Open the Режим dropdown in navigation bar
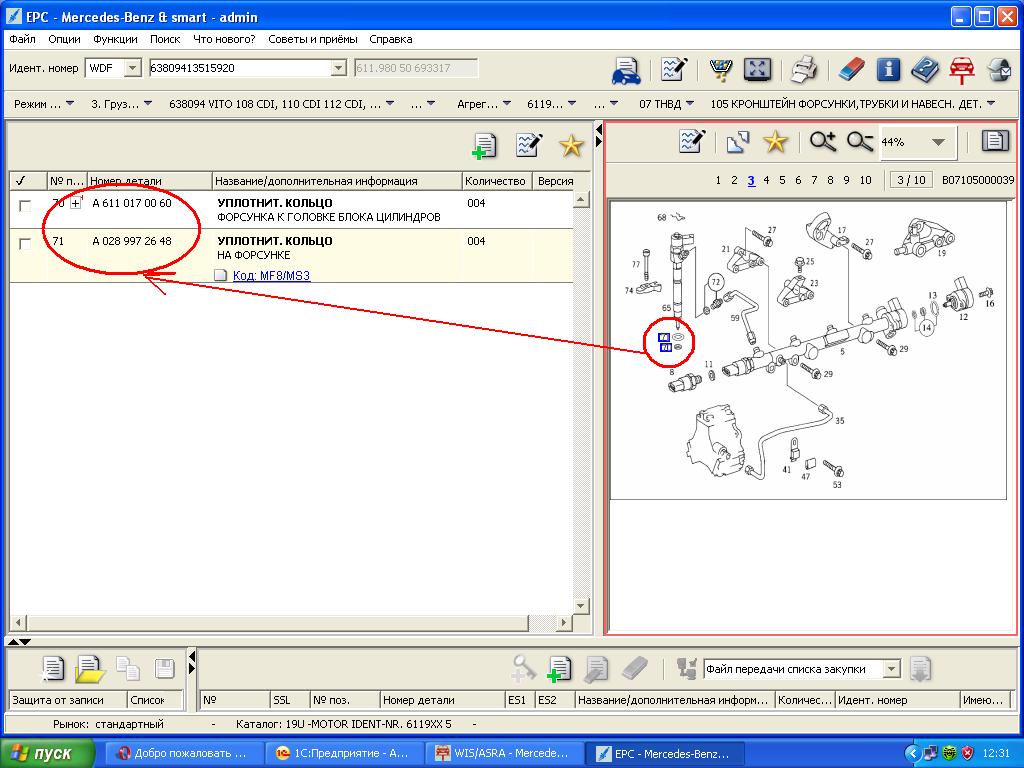This screenshot has height=768, width=1024. 44,104
